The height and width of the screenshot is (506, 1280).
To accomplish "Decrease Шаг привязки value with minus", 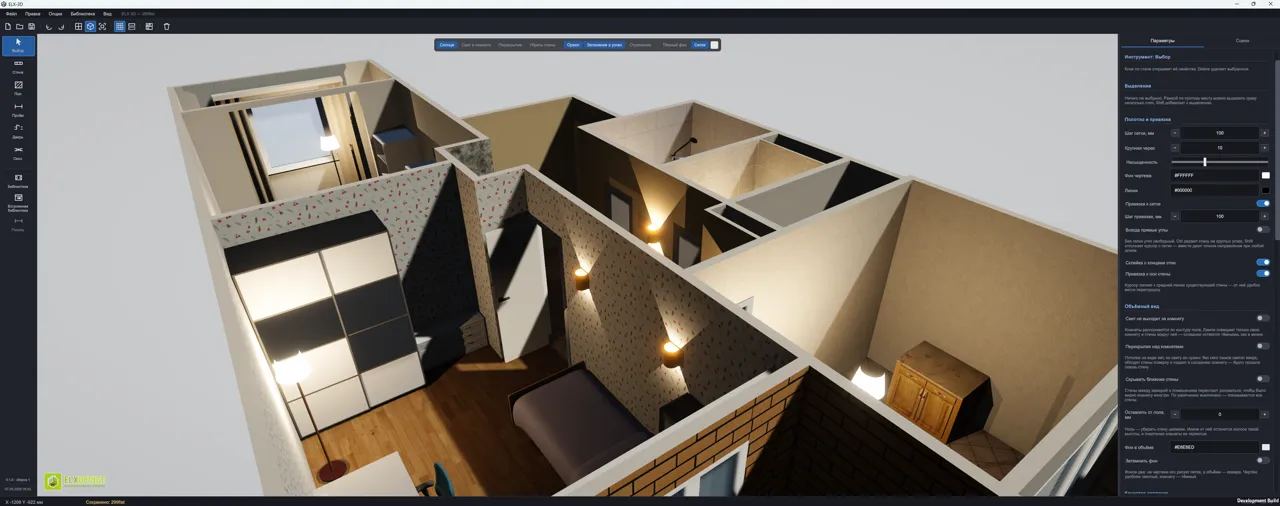I will pyautogui.click(x=1175, y=216).
